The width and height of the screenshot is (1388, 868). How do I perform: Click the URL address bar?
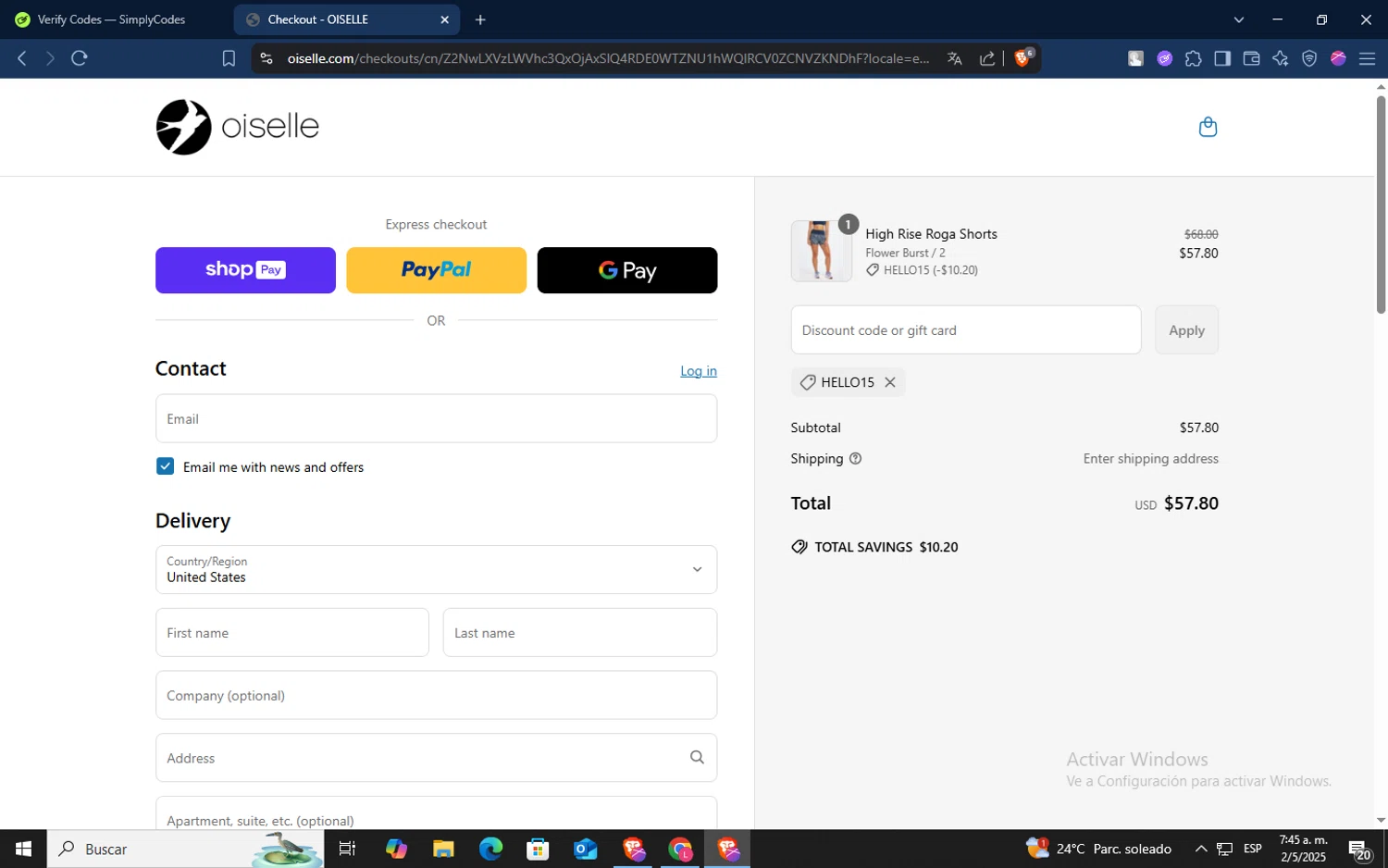(608, 58)
